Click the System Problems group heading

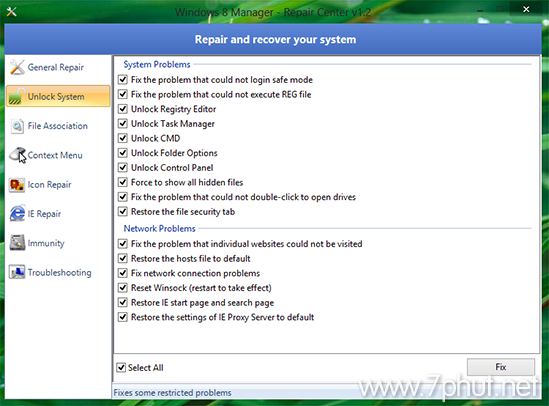click(x=157, y=64)
